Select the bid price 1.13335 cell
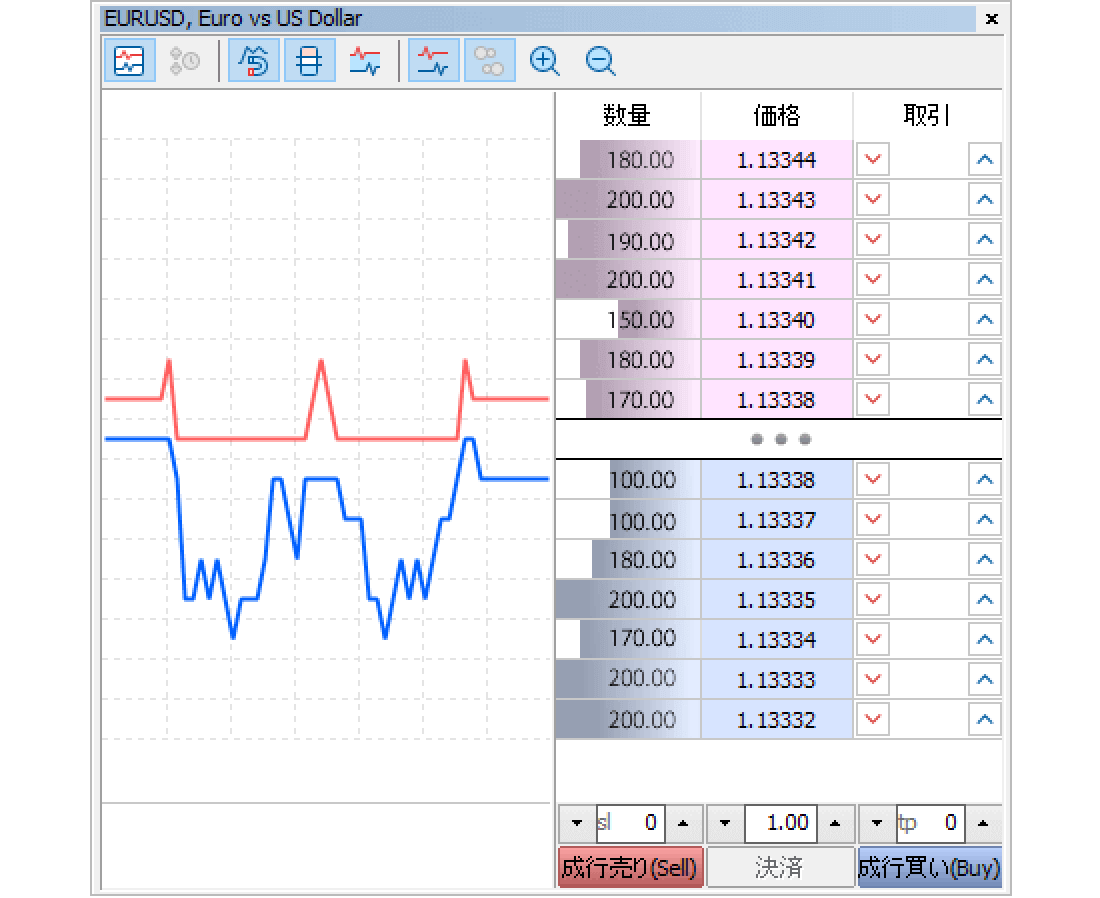Viewport: 1100px width, 898px height. pyautogui.click(x=777, y=600)
